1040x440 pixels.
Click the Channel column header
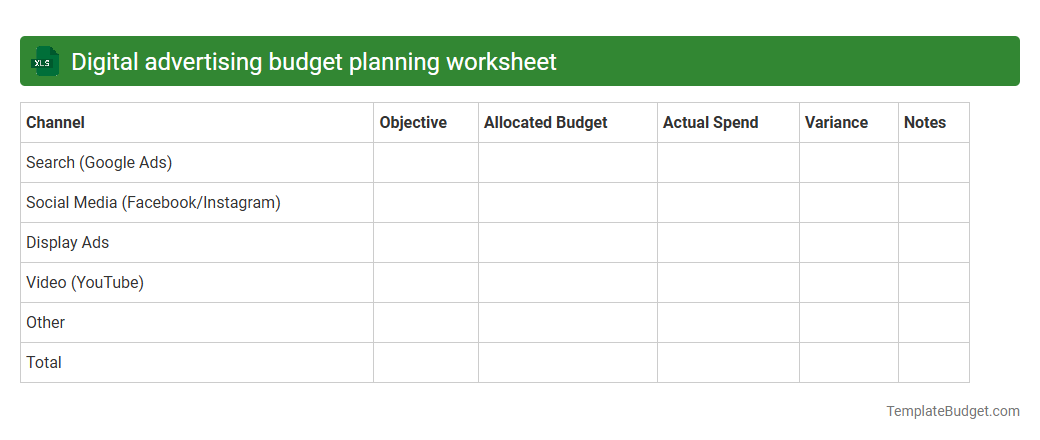tap(197, 123)
